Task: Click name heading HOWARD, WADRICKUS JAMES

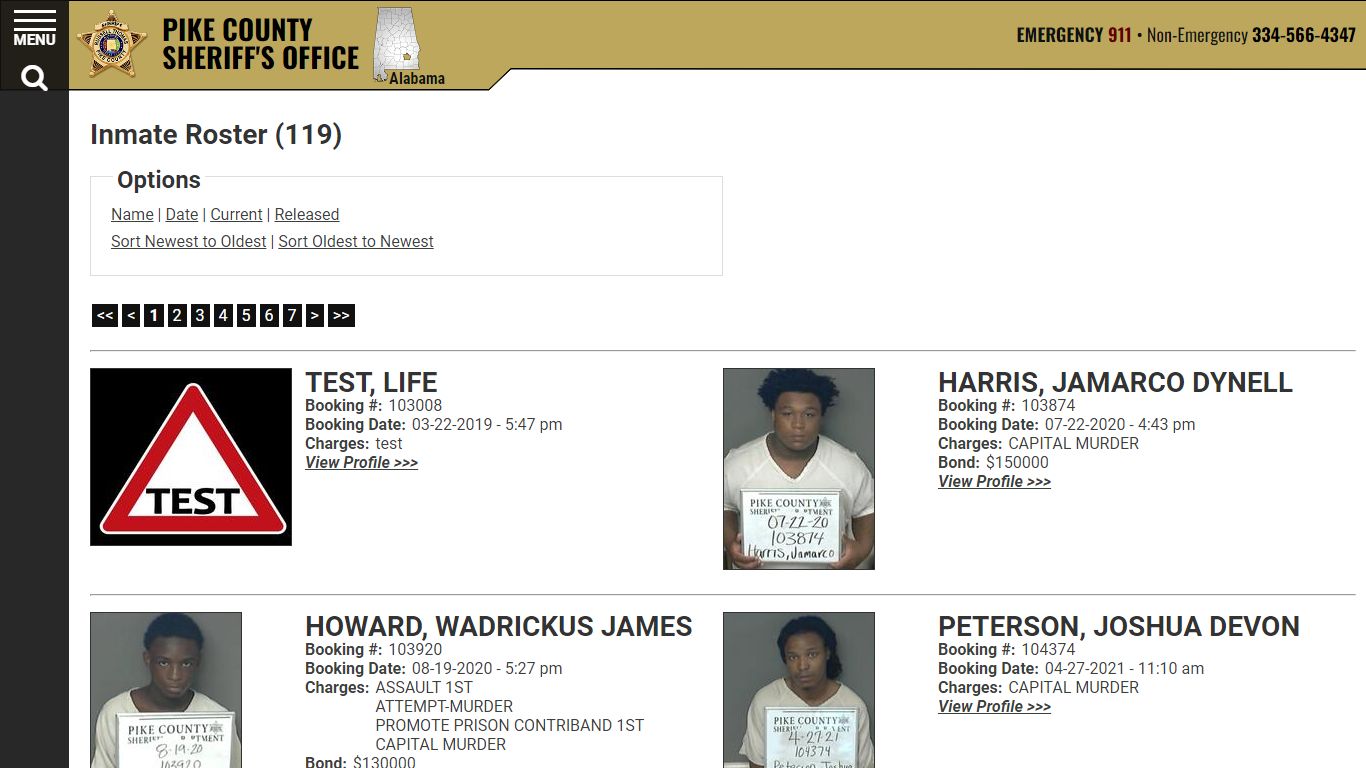Action: point(499,626)
